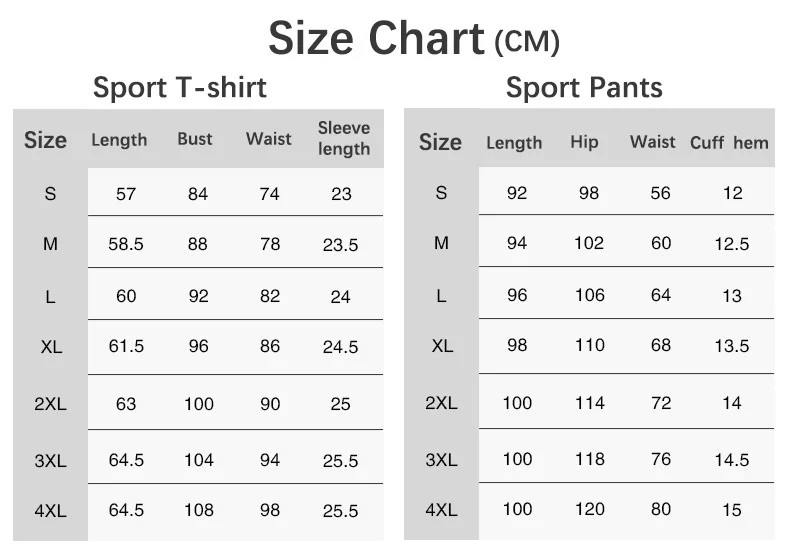
Task: Select the Sport Pants heading
Action: tap(584, 88)
